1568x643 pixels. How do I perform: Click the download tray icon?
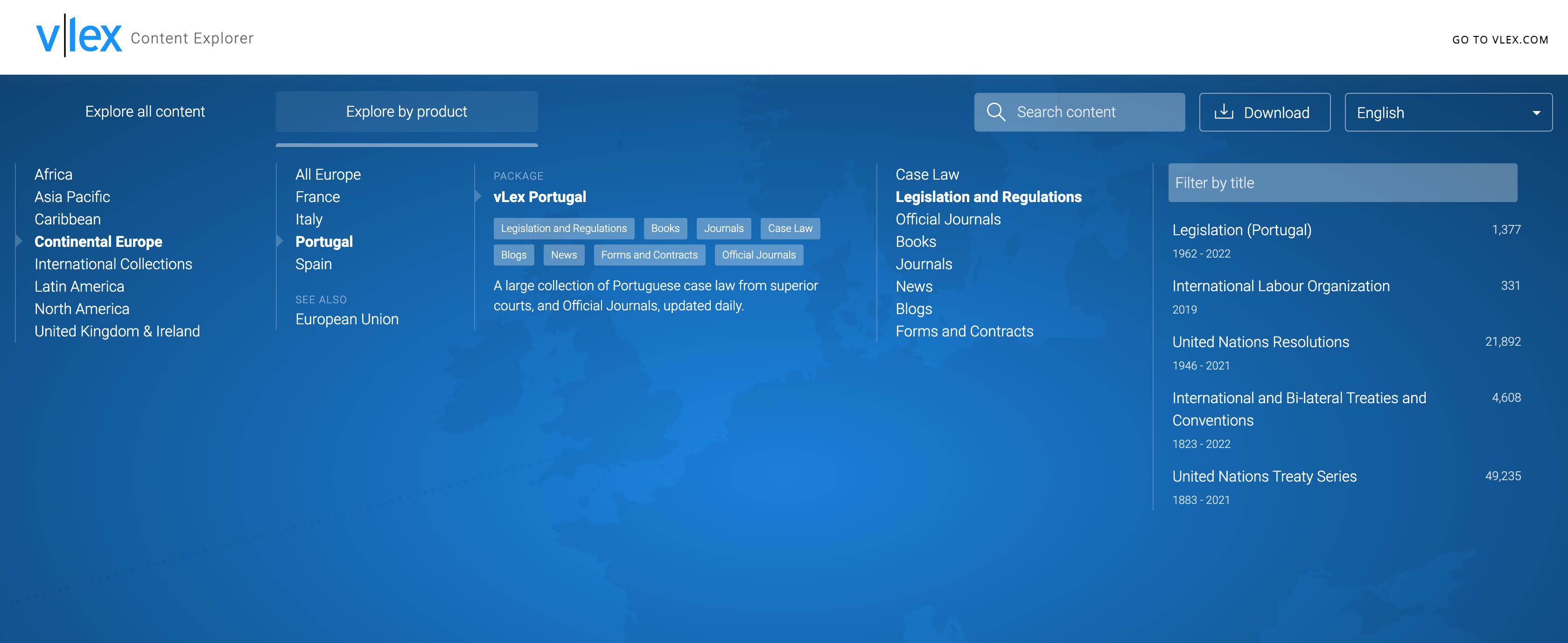pos(1224,112)
